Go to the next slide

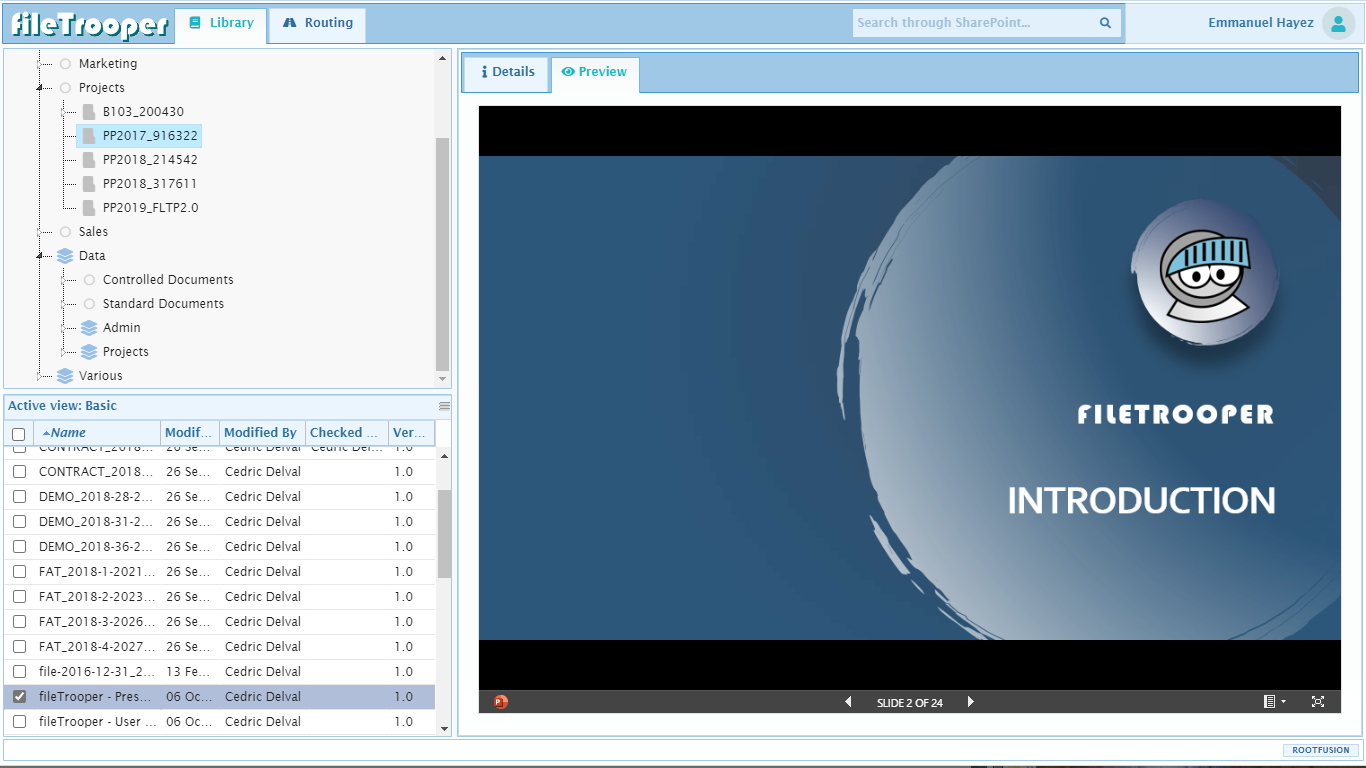point(970,702)
